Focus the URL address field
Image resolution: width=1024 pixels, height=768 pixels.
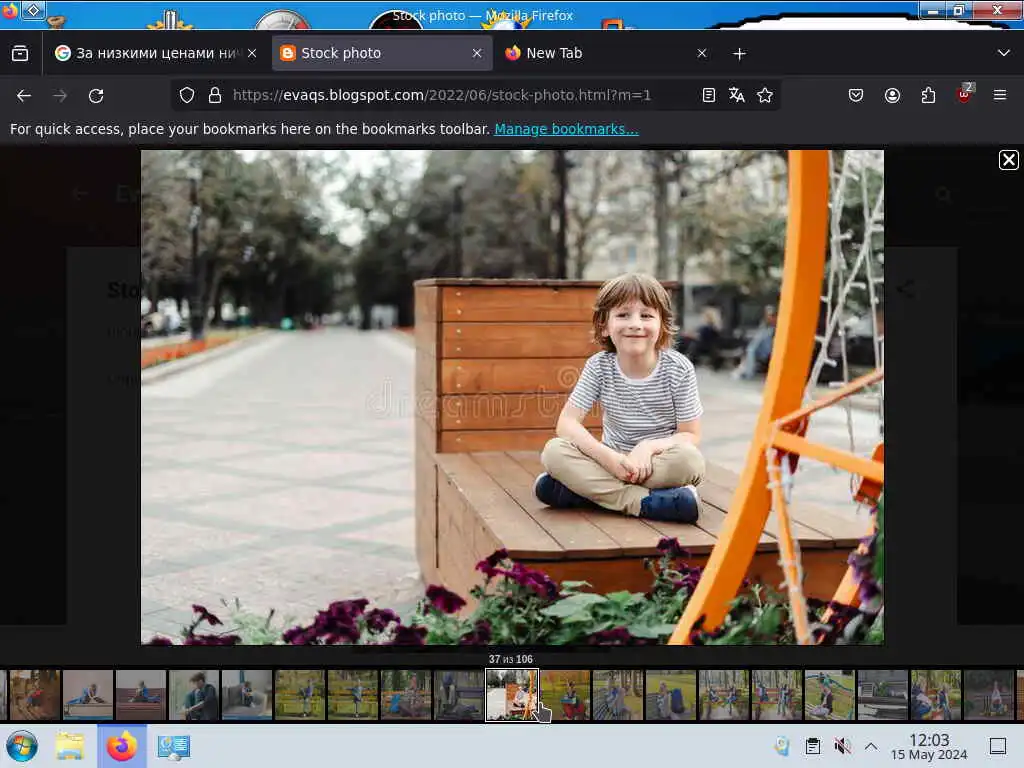click(441, 95)
